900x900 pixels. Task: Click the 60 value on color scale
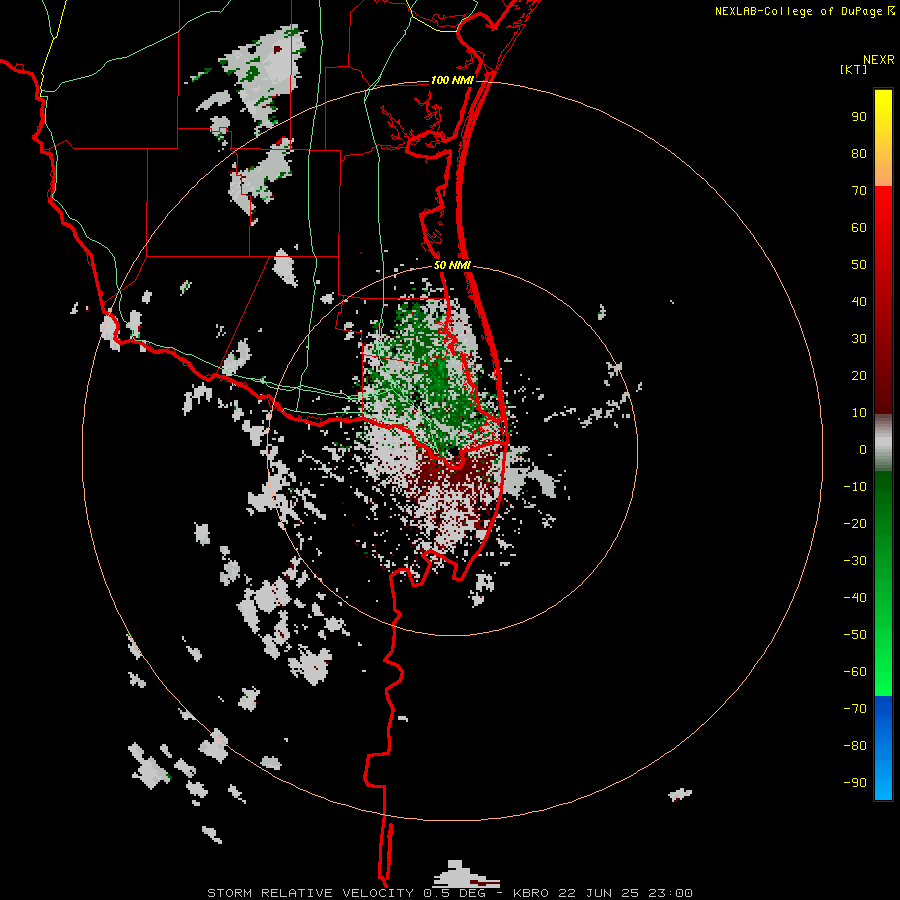click(859, 228)
